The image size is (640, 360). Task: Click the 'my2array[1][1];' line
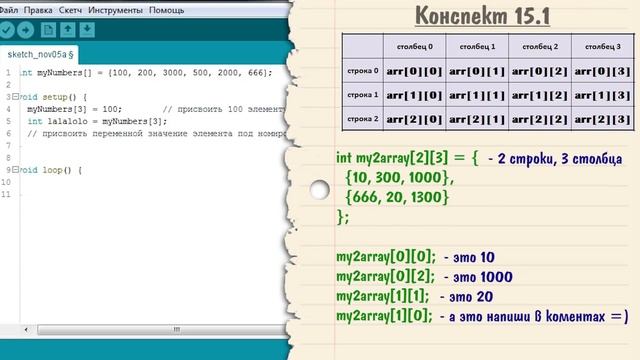click(x=383, y=296)
